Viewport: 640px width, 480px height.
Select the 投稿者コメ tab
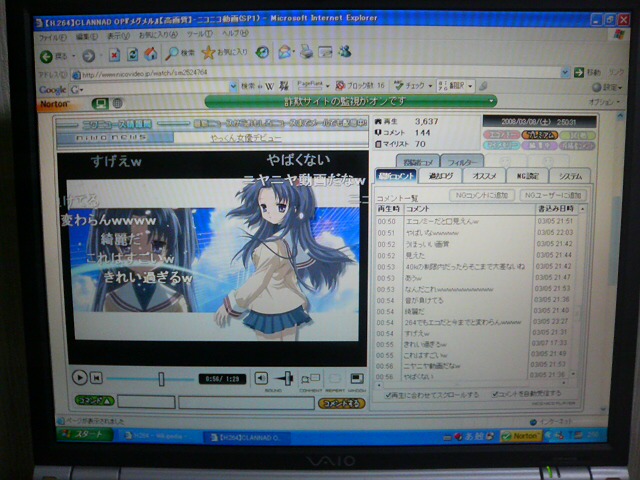418,162
